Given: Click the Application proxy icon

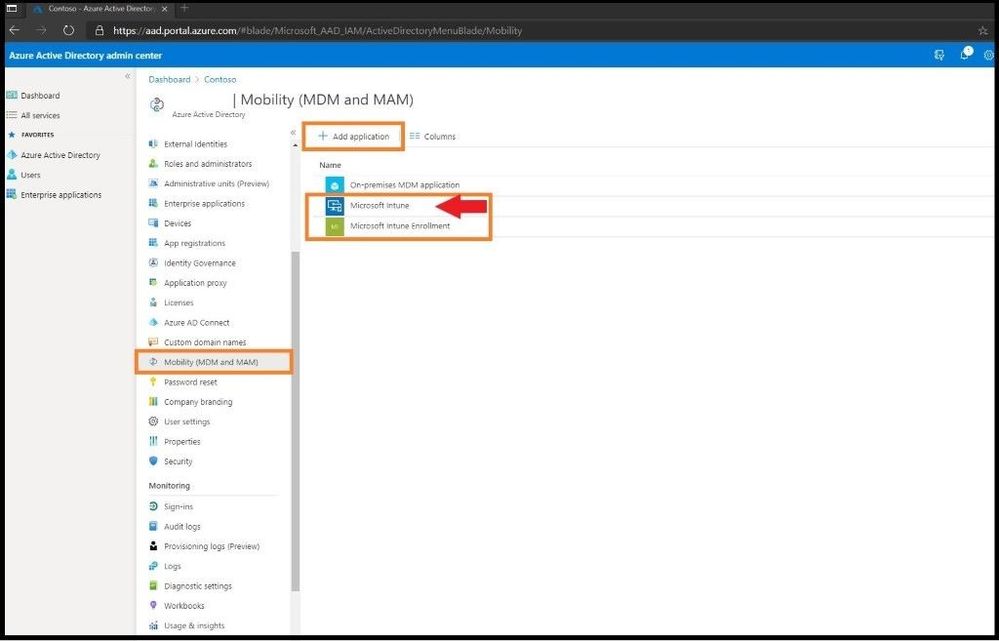Looking at the screenshot, I should (153, 282).
